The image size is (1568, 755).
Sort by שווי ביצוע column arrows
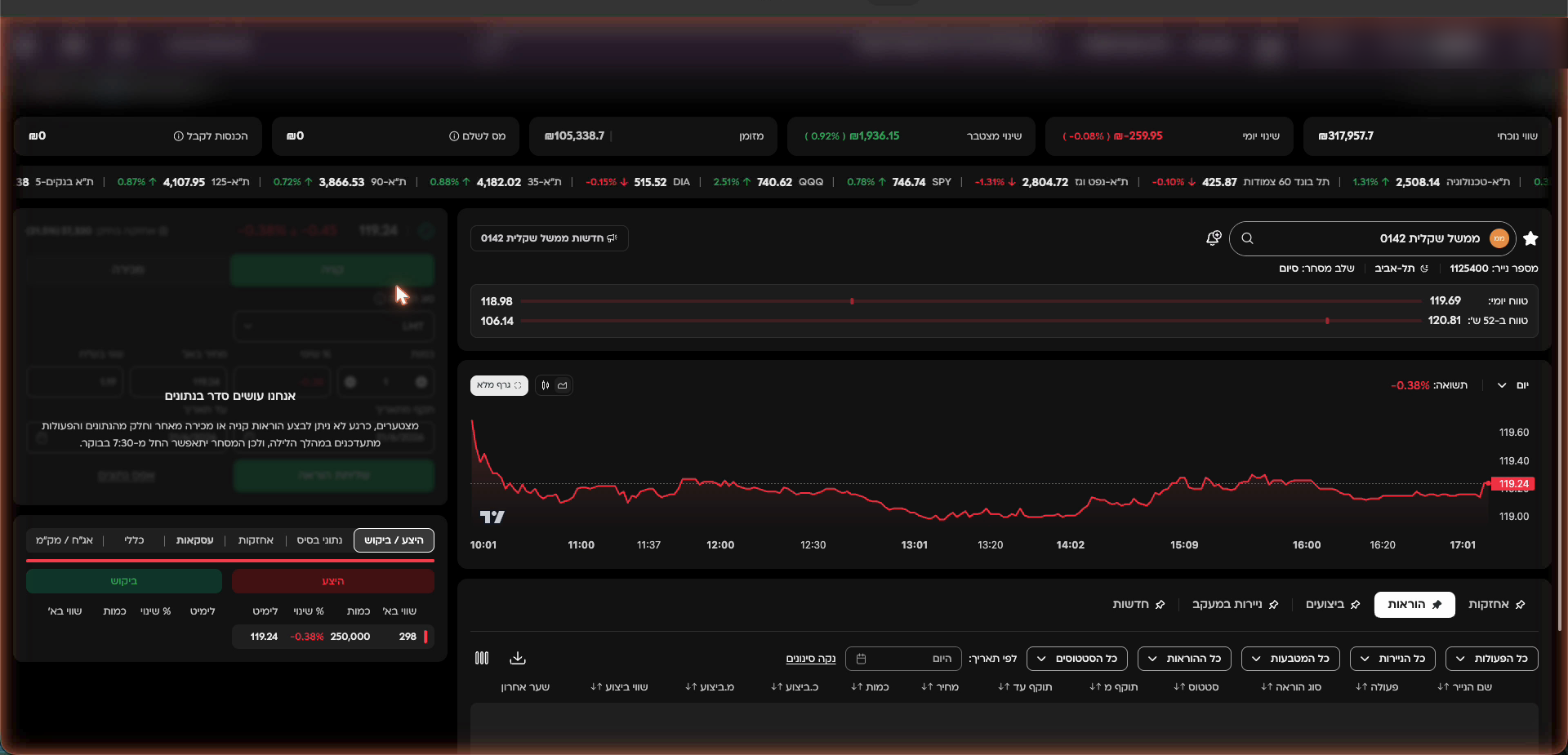pyautogui.click(x=596, y=687)
